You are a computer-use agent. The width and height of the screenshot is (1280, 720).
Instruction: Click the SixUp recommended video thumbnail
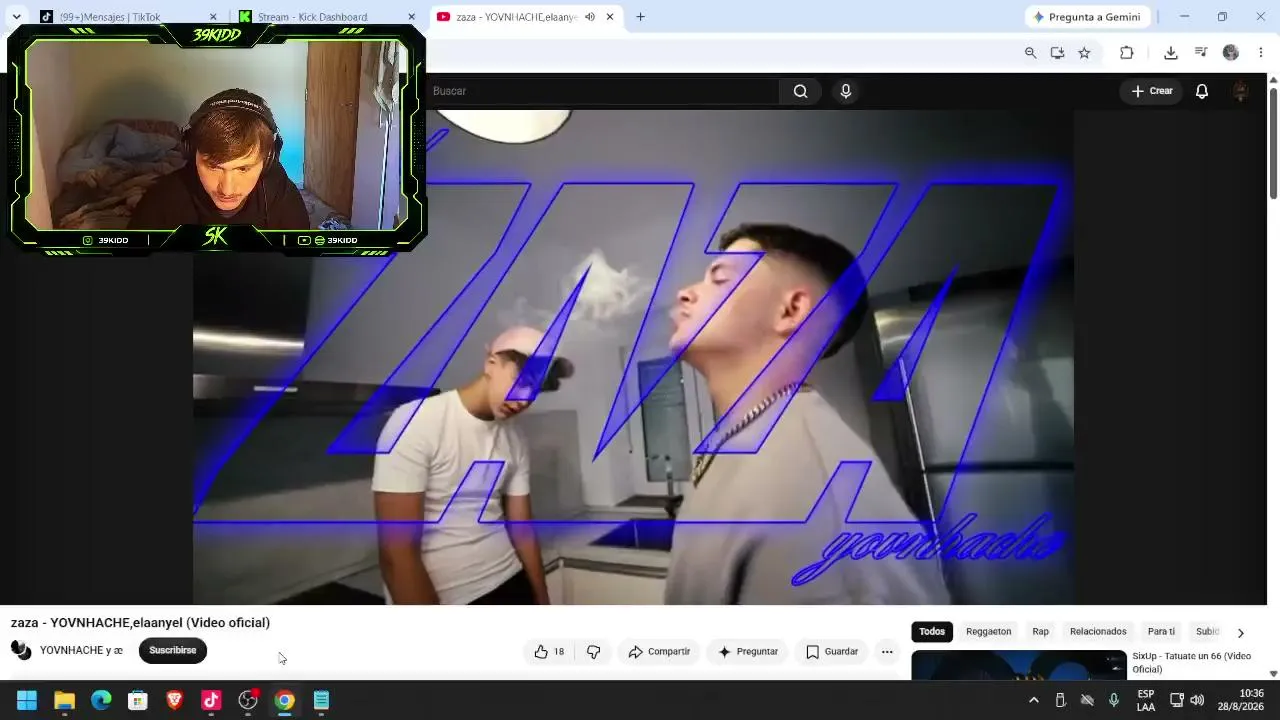tap(1019, 665)
